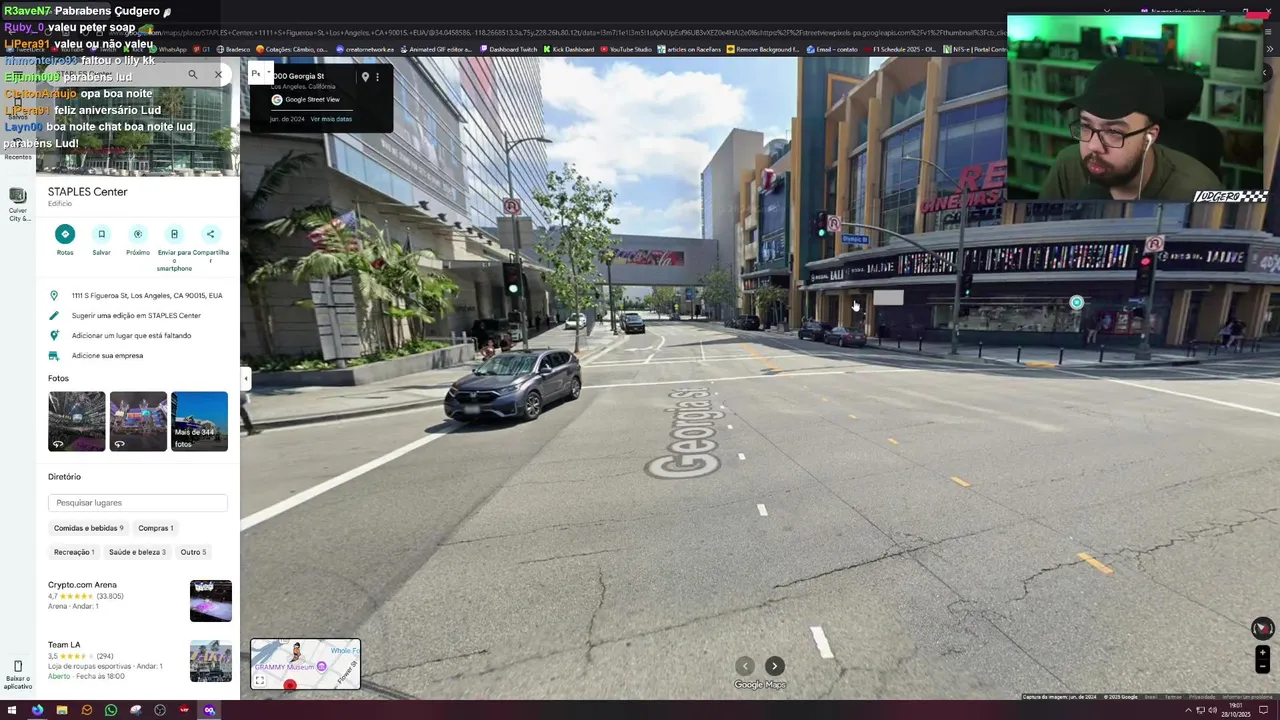The width and height of the screenshot is (1280, 720).
Task: Click 'Sugerir uma edição em STAPLES Center'
Action: pyautogui.click(x=138, y=316)
